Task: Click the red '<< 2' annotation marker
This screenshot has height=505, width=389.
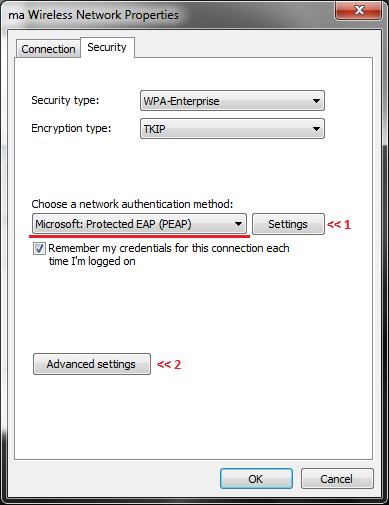Action: coord(169,364)
